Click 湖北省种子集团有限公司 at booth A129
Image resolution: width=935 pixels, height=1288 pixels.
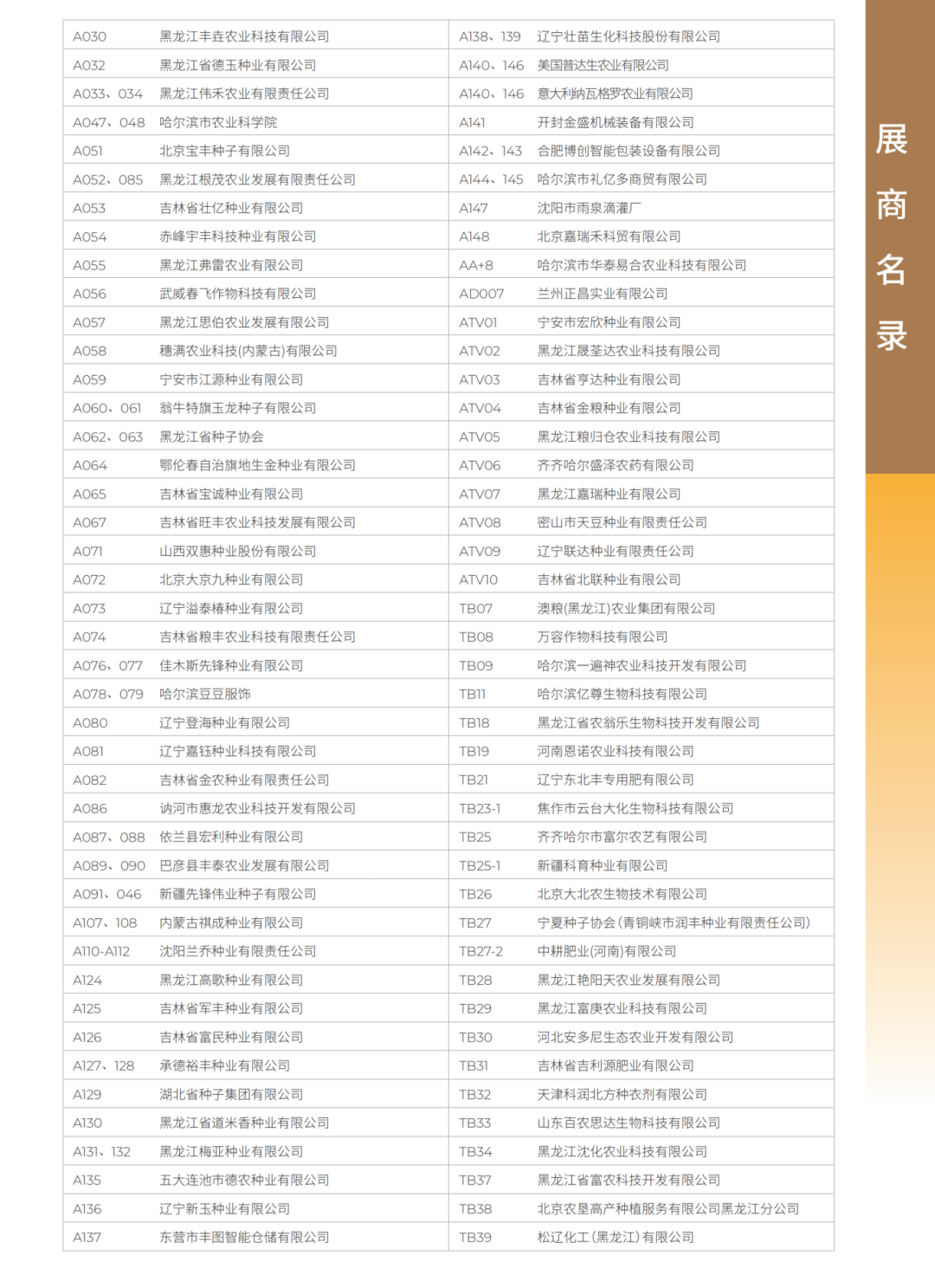pos(251,1093)
